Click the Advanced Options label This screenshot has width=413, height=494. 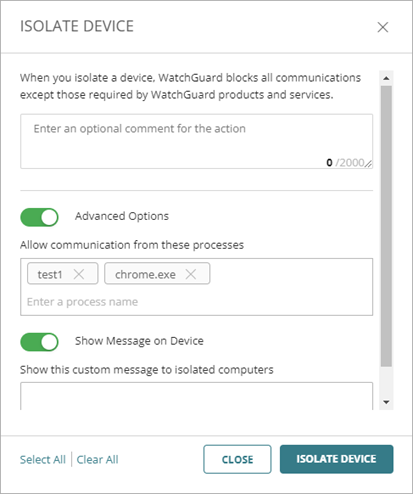click(122, 216)
